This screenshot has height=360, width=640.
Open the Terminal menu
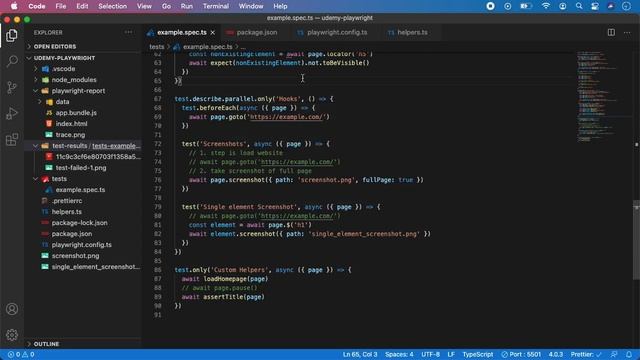click(x=216, y=6)
